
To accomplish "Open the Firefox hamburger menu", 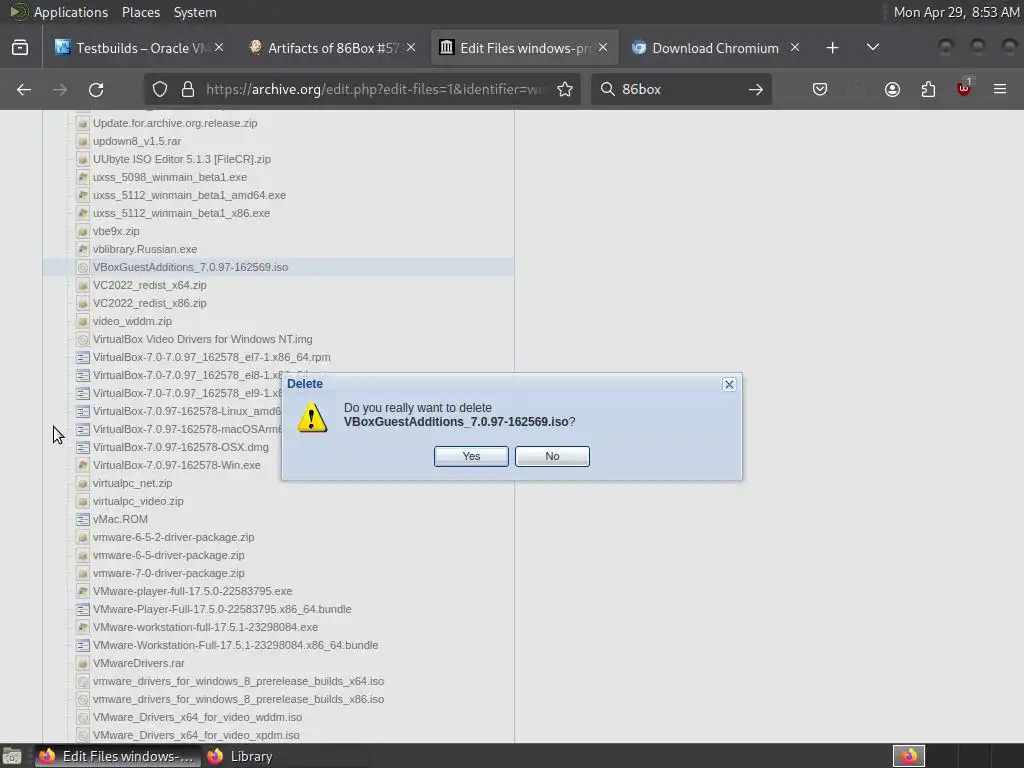I will 1000,89.
